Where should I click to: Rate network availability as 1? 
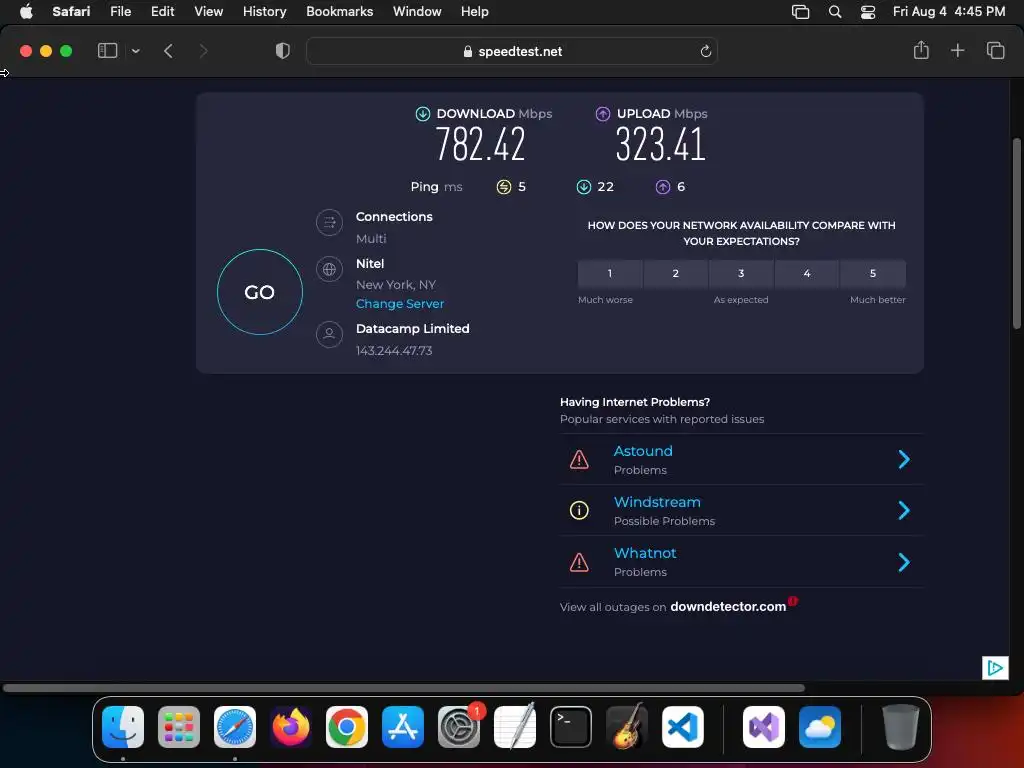point(610,274)
